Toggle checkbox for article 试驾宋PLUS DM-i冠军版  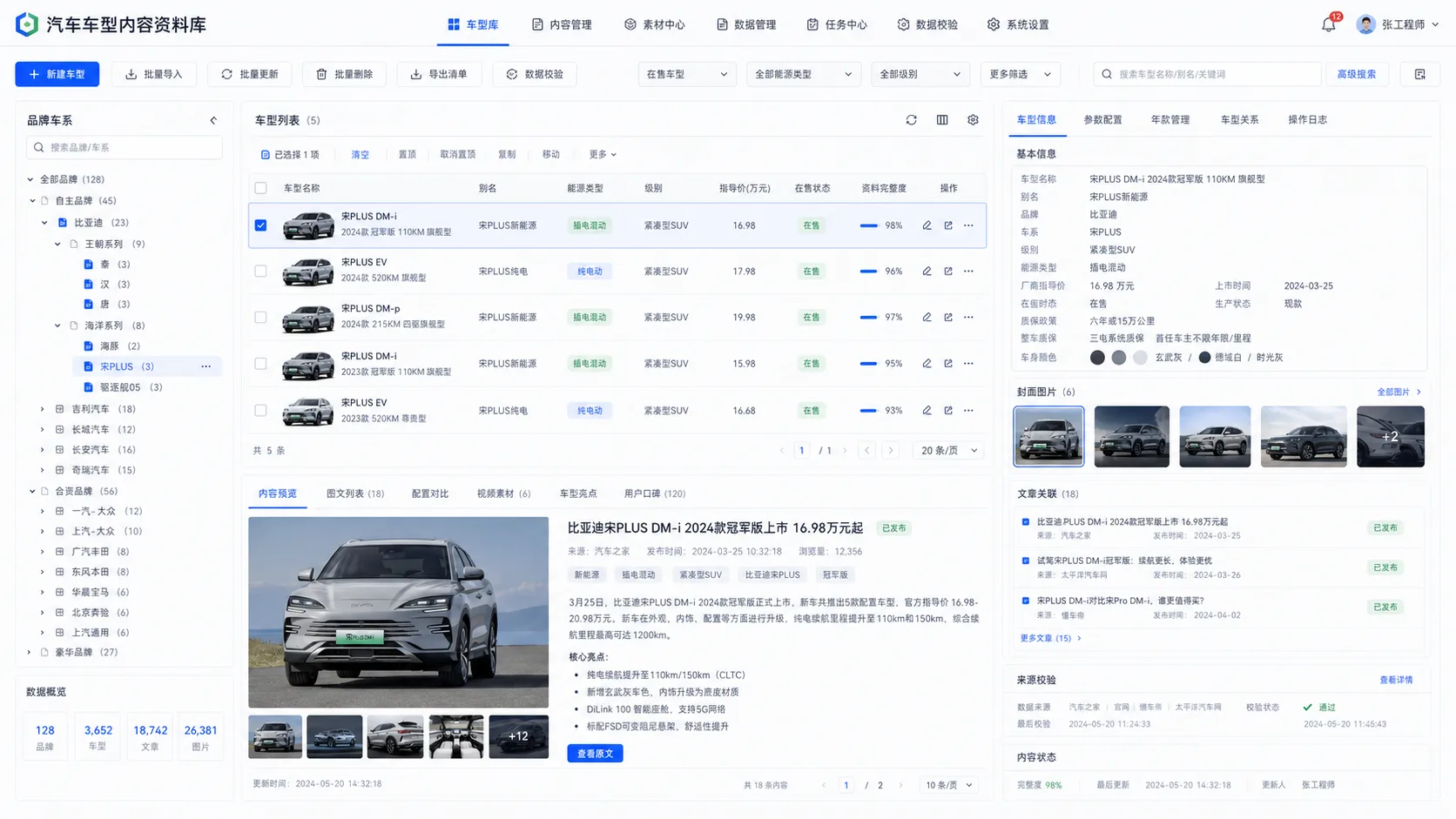click(1025, 561)
